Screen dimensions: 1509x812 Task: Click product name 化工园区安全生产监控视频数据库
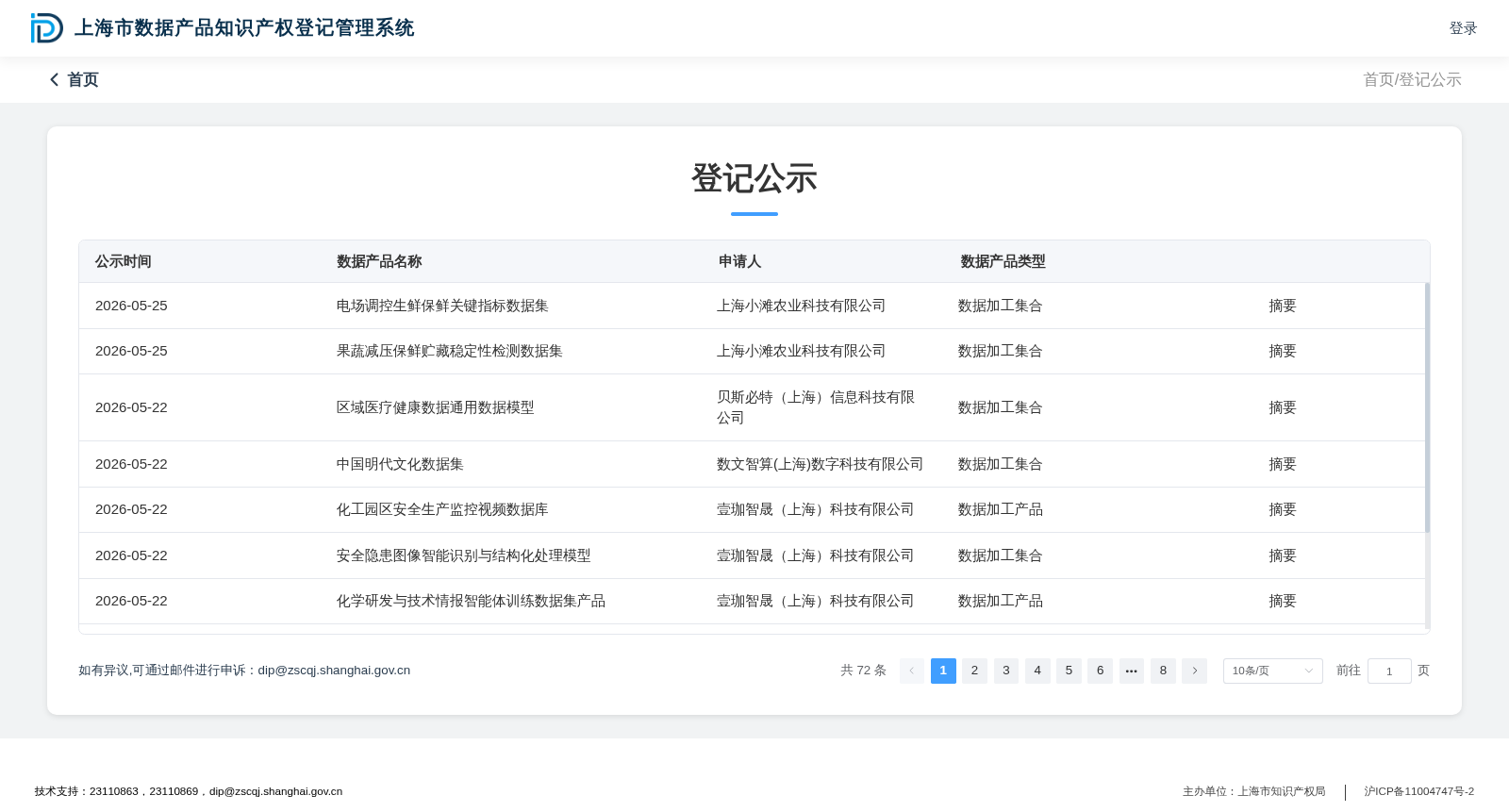[x=442, y=509]
